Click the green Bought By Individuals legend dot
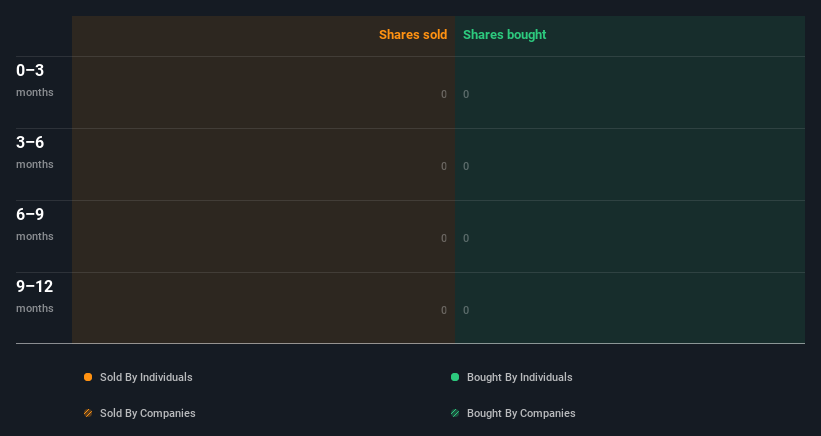This screenshot has width=821, height=436. coord(455,377)
